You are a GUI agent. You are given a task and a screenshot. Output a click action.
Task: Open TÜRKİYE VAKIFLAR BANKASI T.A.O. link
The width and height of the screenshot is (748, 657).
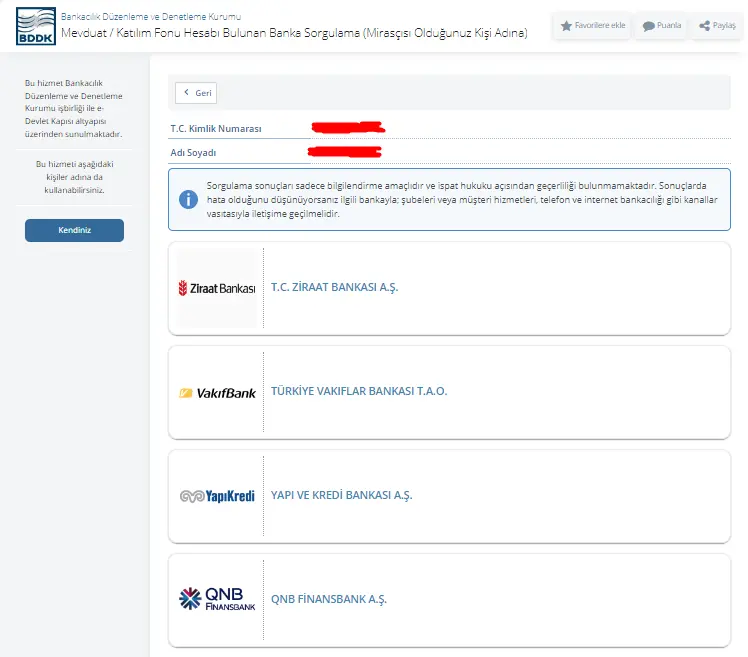[x=359, y=391]
